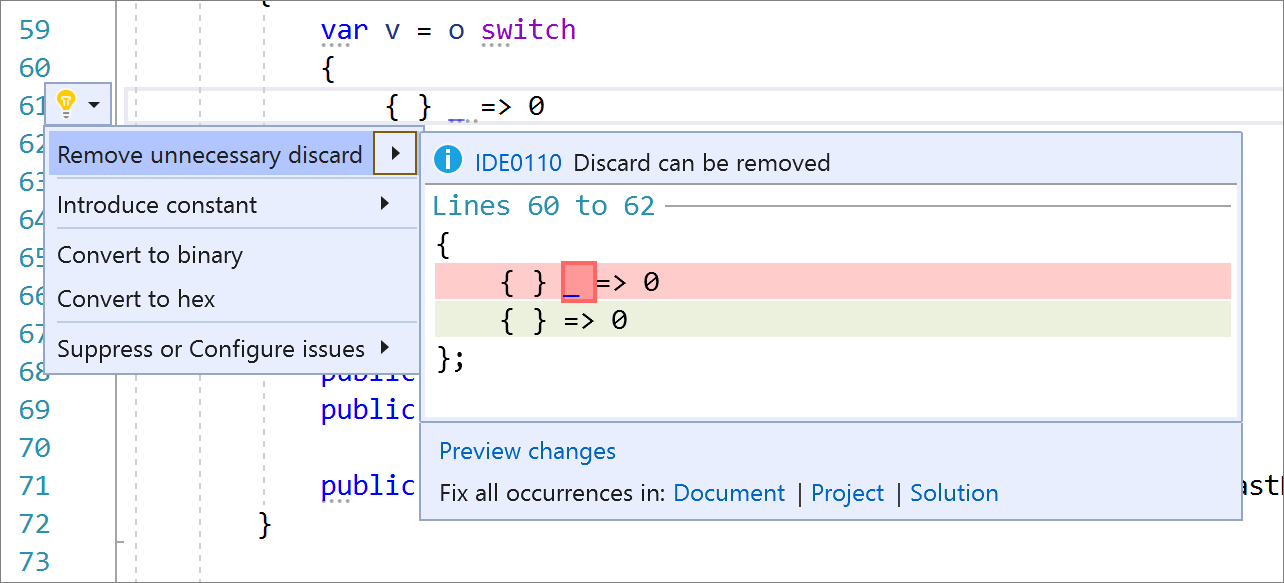Click the lightbulb quick actions icon
Screen dimensions: 1284x583
point(66,103)
